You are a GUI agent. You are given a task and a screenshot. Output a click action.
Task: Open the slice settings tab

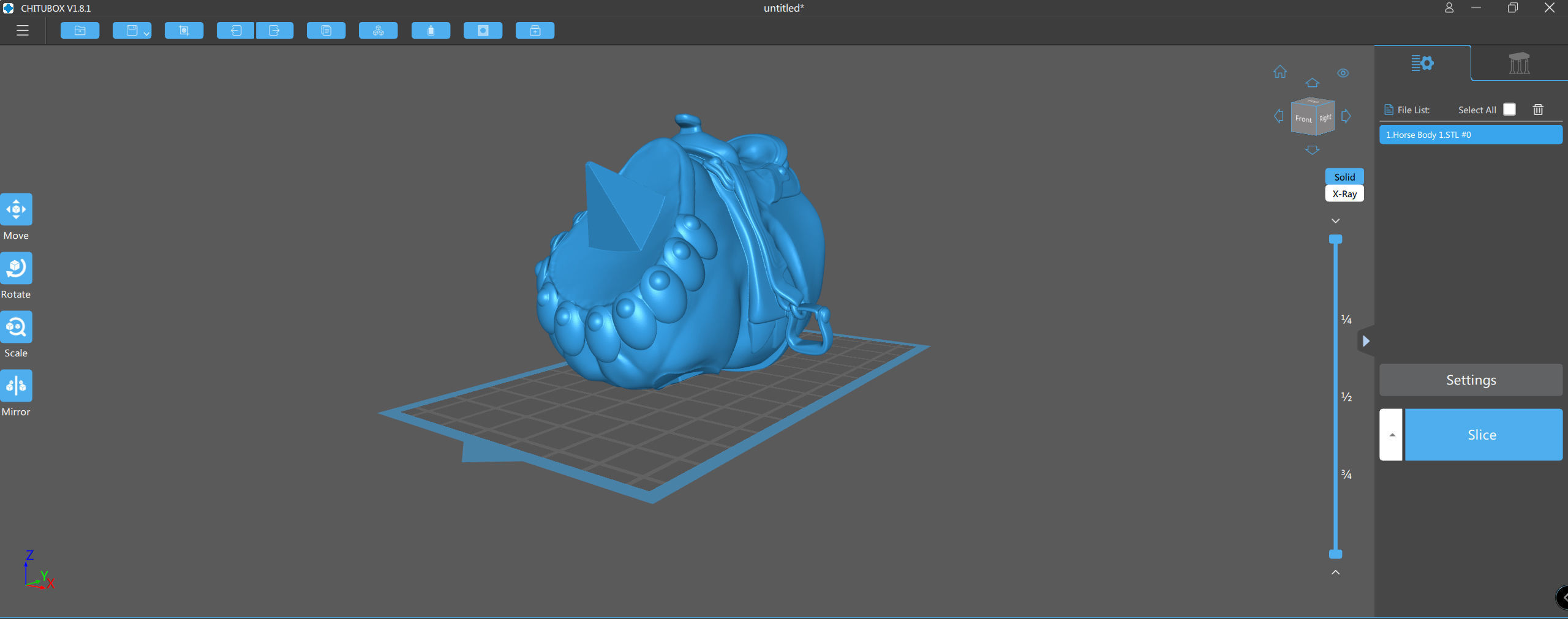pos(1422,63)
